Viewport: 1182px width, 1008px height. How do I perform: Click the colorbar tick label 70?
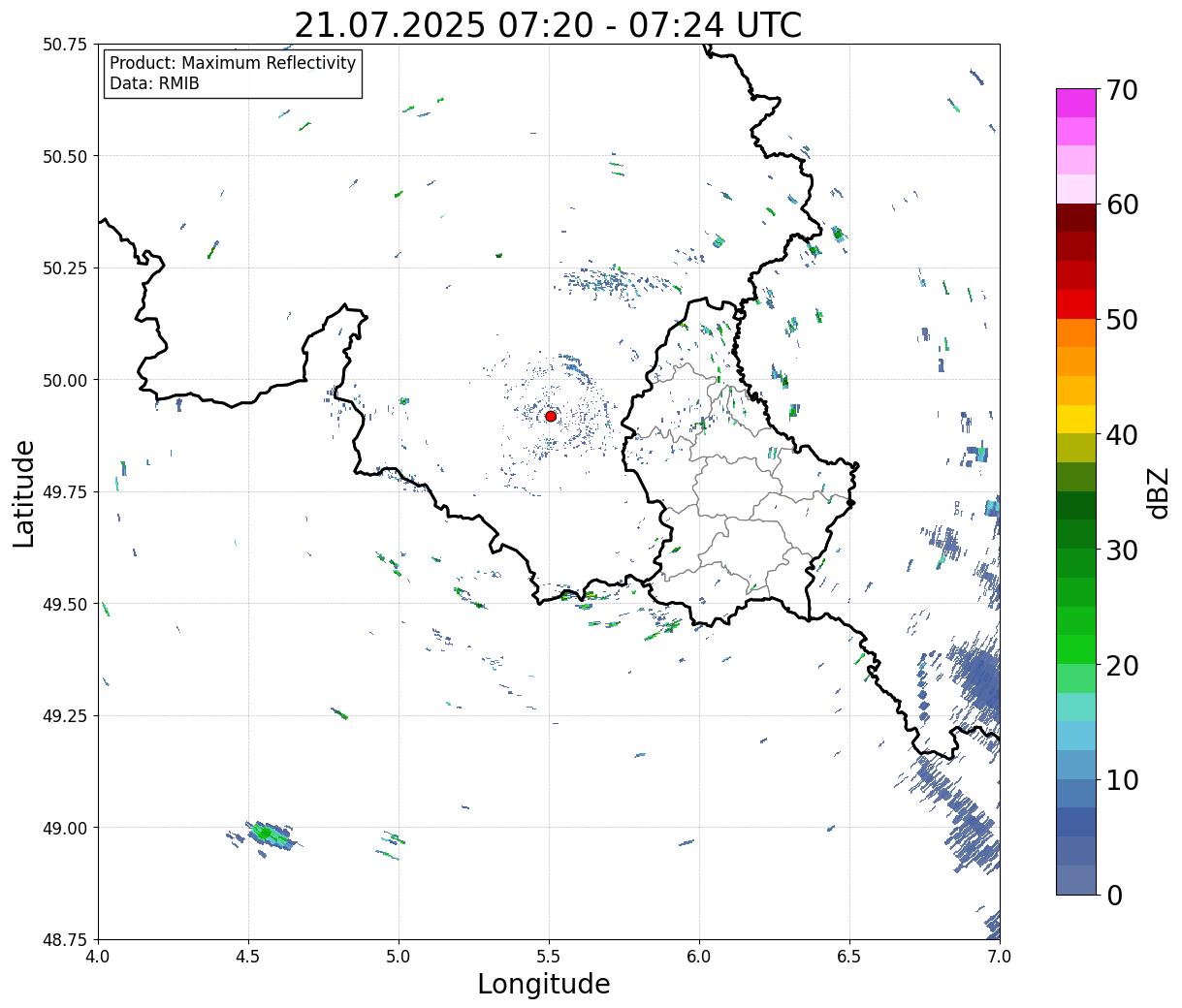(x=1122, y=90)
